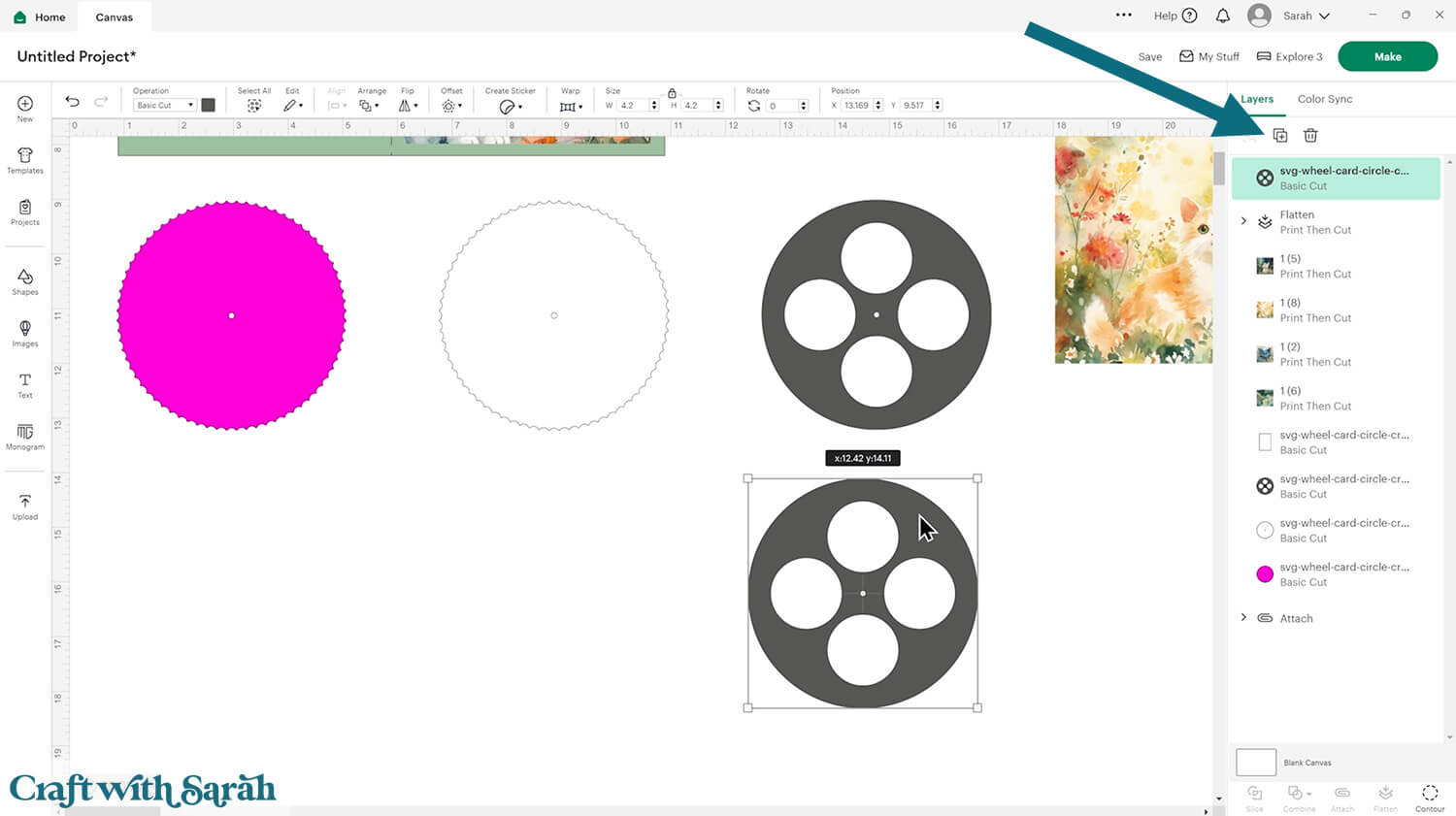Image resolution: width=1456 pixels, height=816 pixels.
Task: Click the Contour tool
Action: pyautogui.click(x=1430, y=798)
